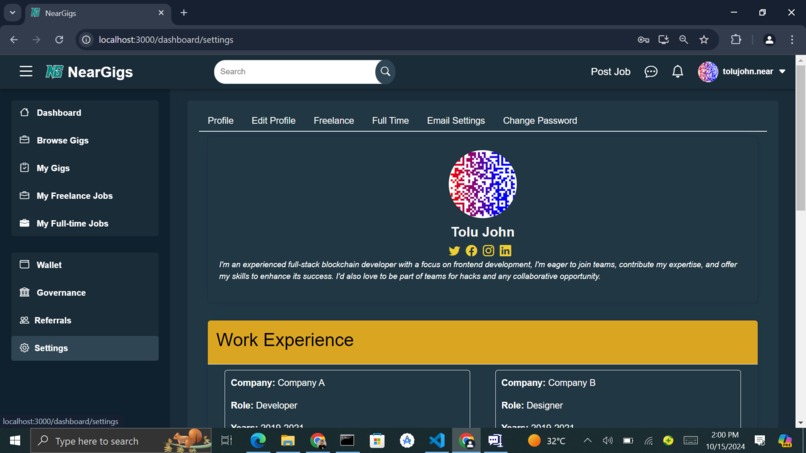Click the Role: Developer text

point(264,405)
